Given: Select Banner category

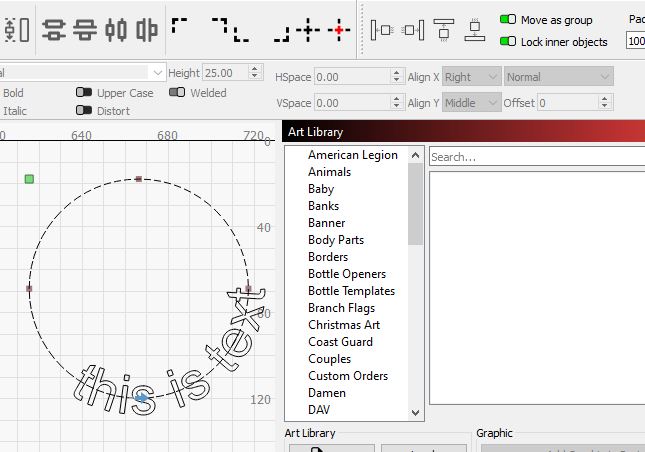Looking at the screenshot, I should coord(327,223).
